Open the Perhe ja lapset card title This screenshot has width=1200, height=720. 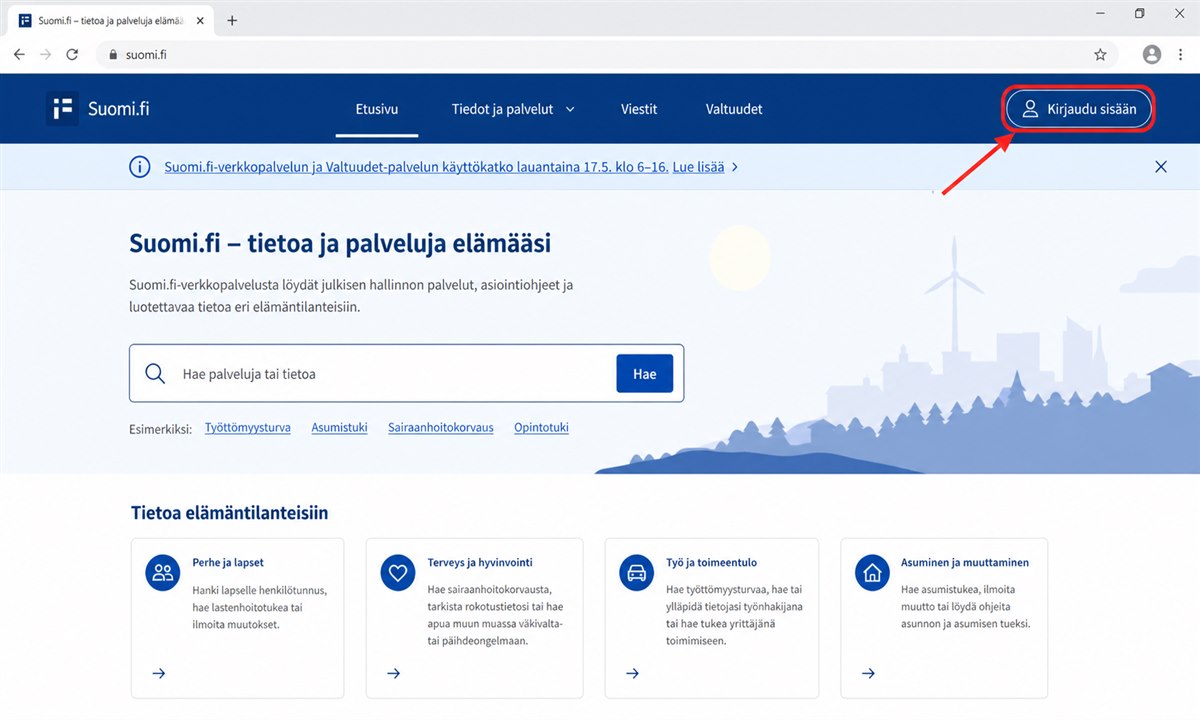(228, 562)
